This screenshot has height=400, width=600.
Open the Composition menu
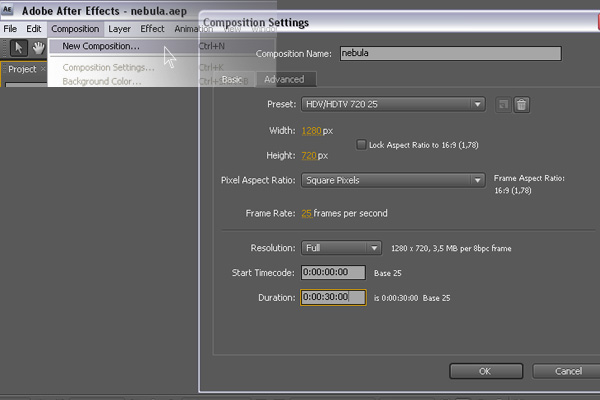pos(75,29)
